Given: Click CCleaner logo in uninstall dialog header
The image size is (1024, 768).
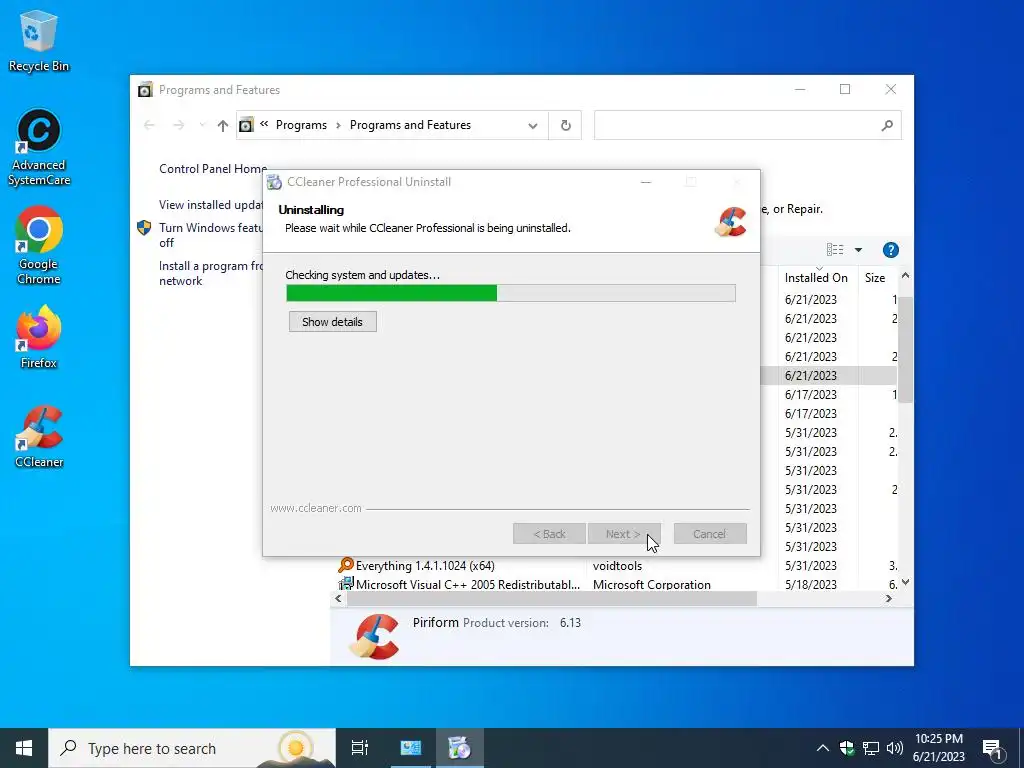Looking at the screenshot, I should tap(731, 222).
